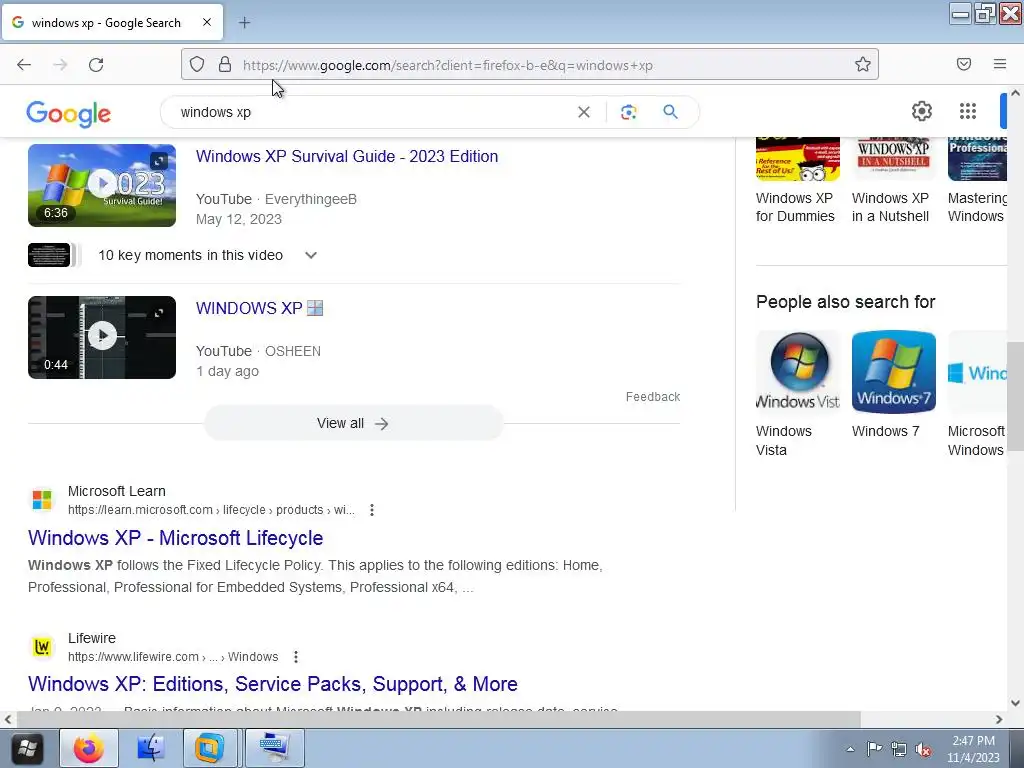Select Windows XP in a Nutshell book
This screenshot has width=1024, height=768.
(893, 180)
